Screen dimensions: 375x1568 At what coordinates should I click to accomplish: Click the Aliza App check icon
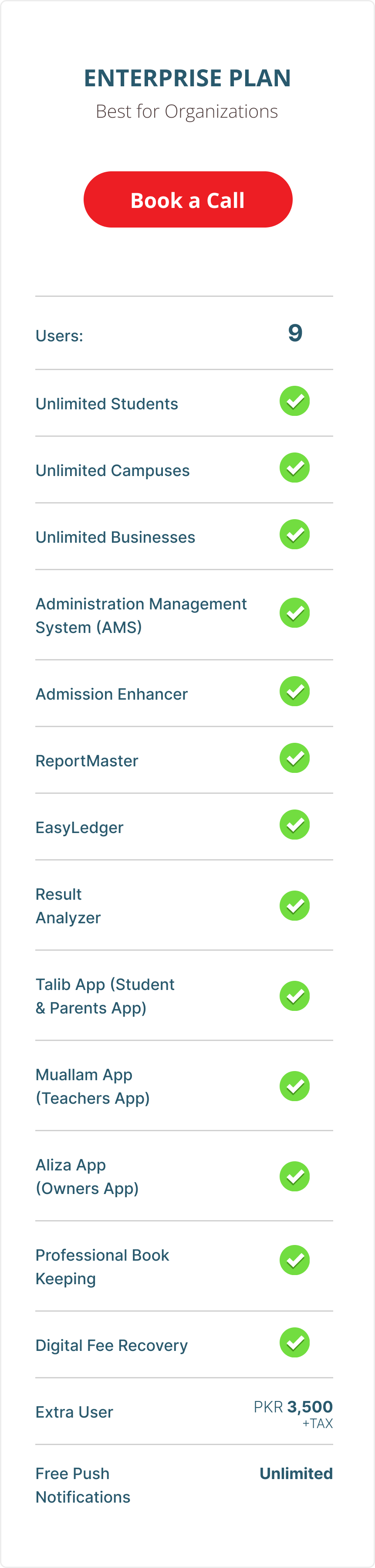point(295,1177)
